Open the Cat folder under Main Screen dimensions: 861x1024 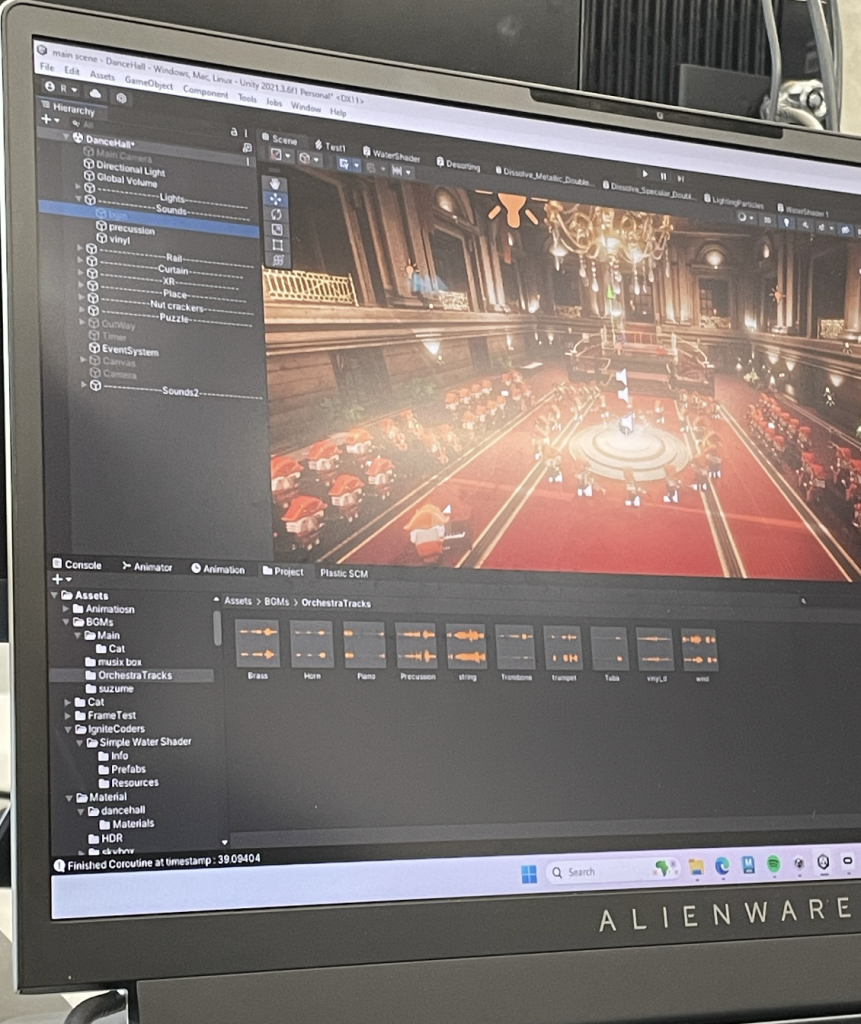[110, 648]
